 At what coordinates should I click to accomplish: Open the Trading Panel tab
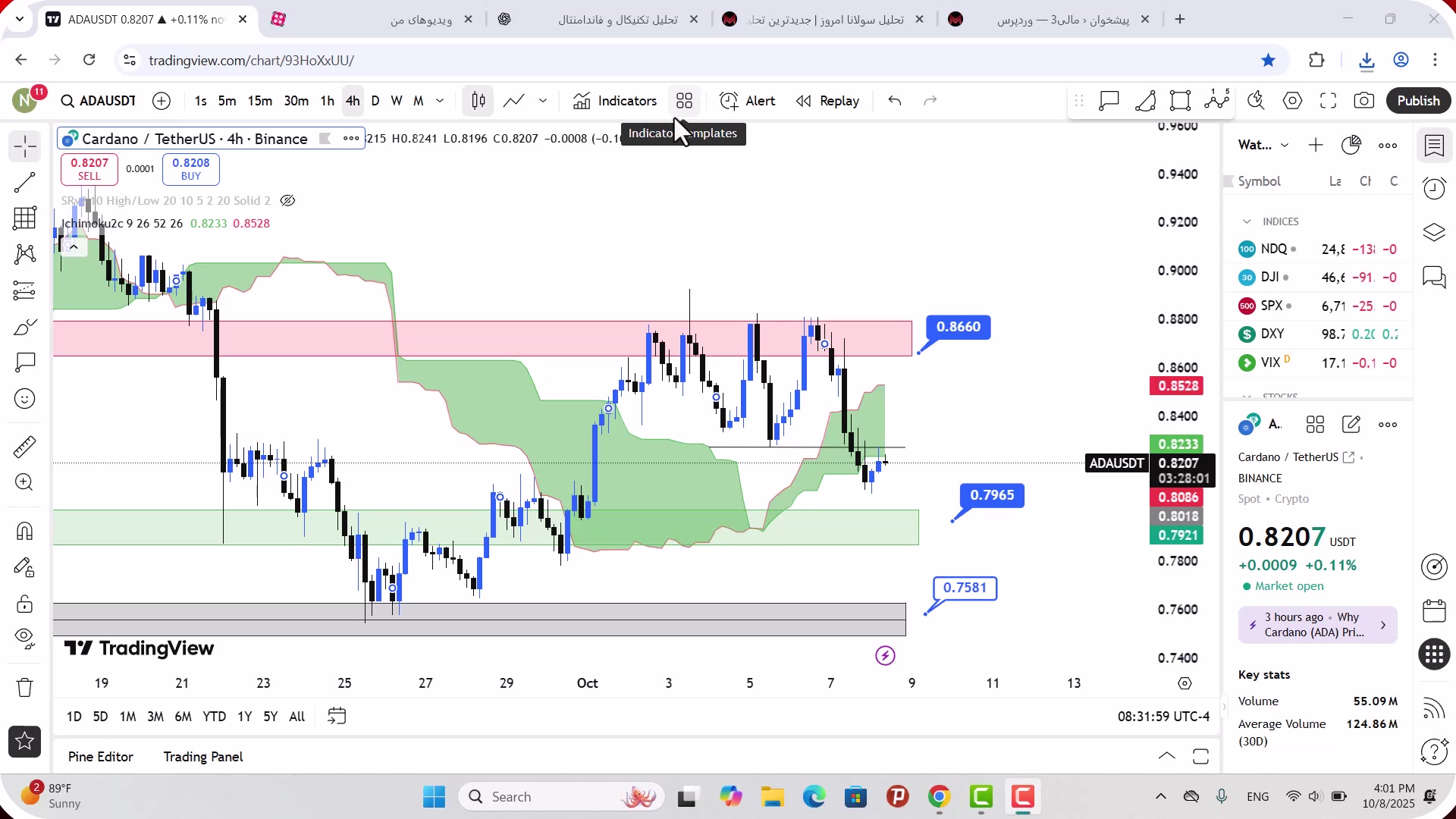pyautogui.click(x=203, y=757)
